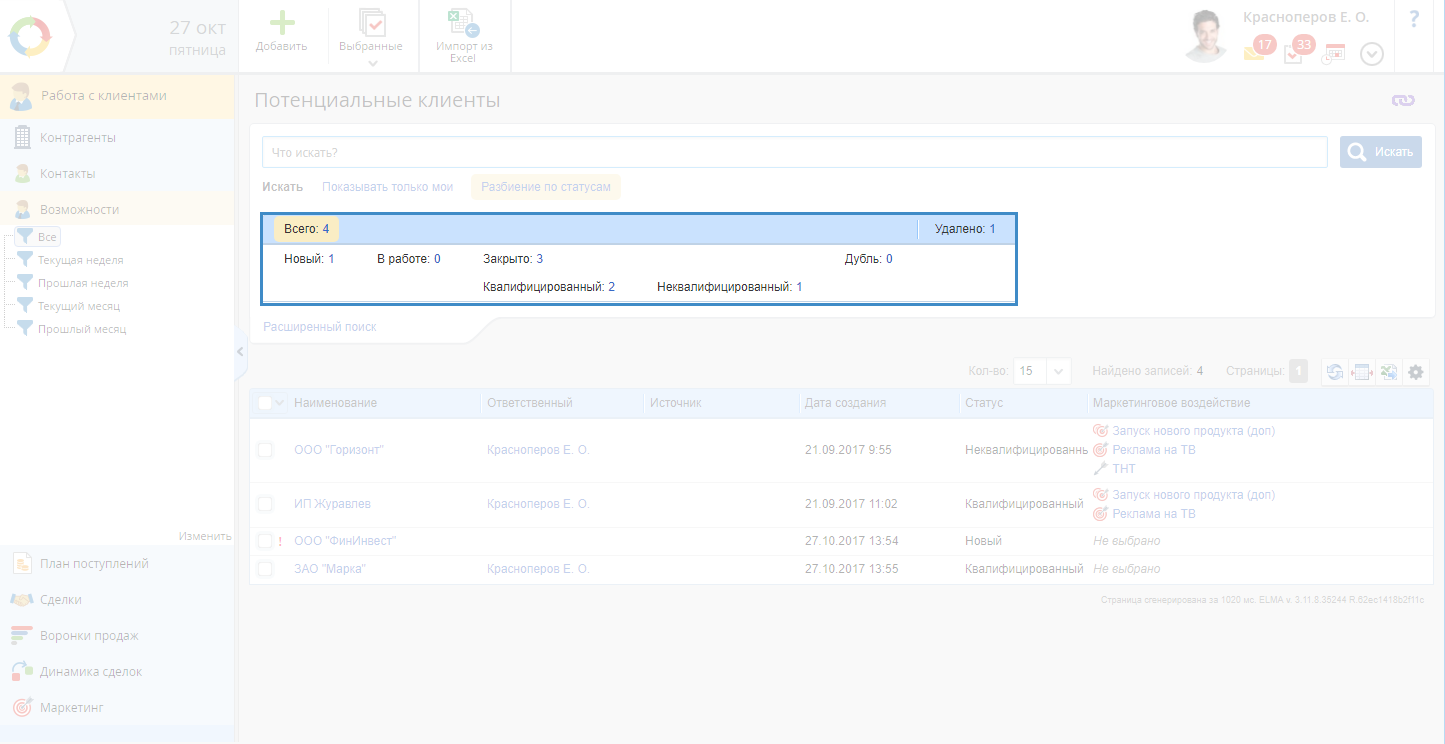Open the Кол-во page size dropdown
1445x744 pixels.
point(1059,372)
